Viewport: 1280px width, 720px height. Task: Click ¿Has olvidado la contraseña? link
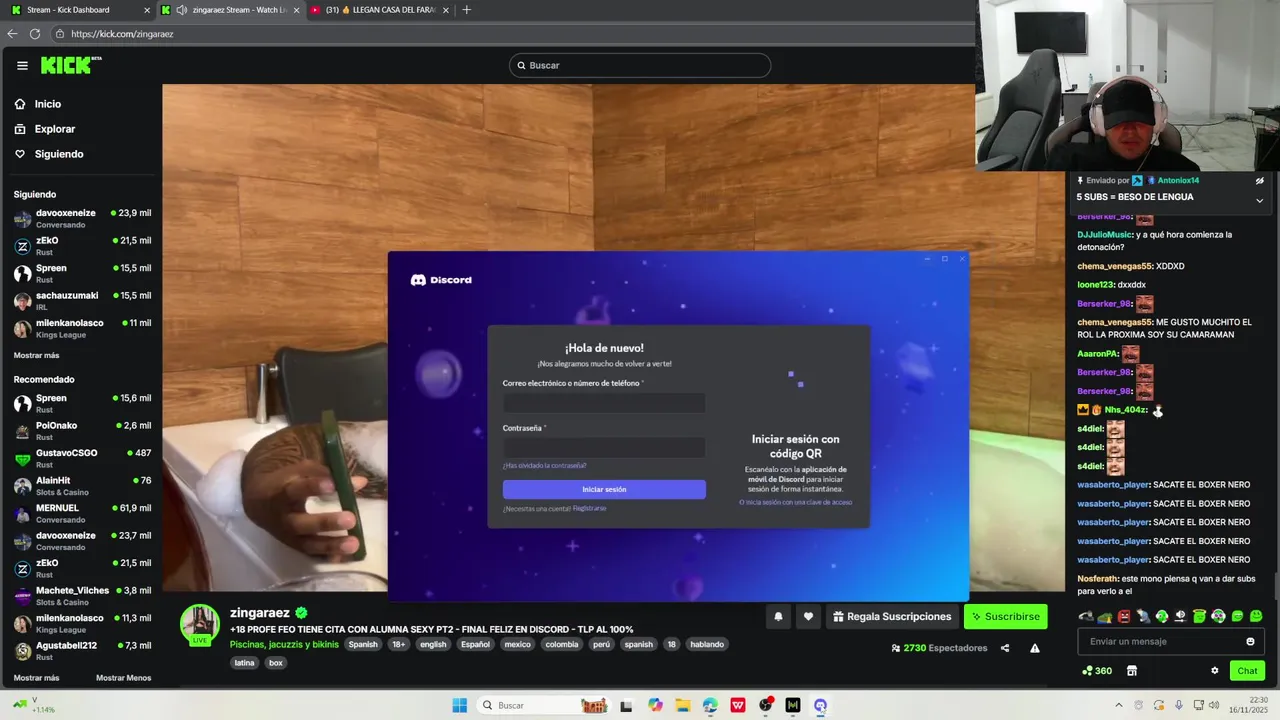click(544, 466)
